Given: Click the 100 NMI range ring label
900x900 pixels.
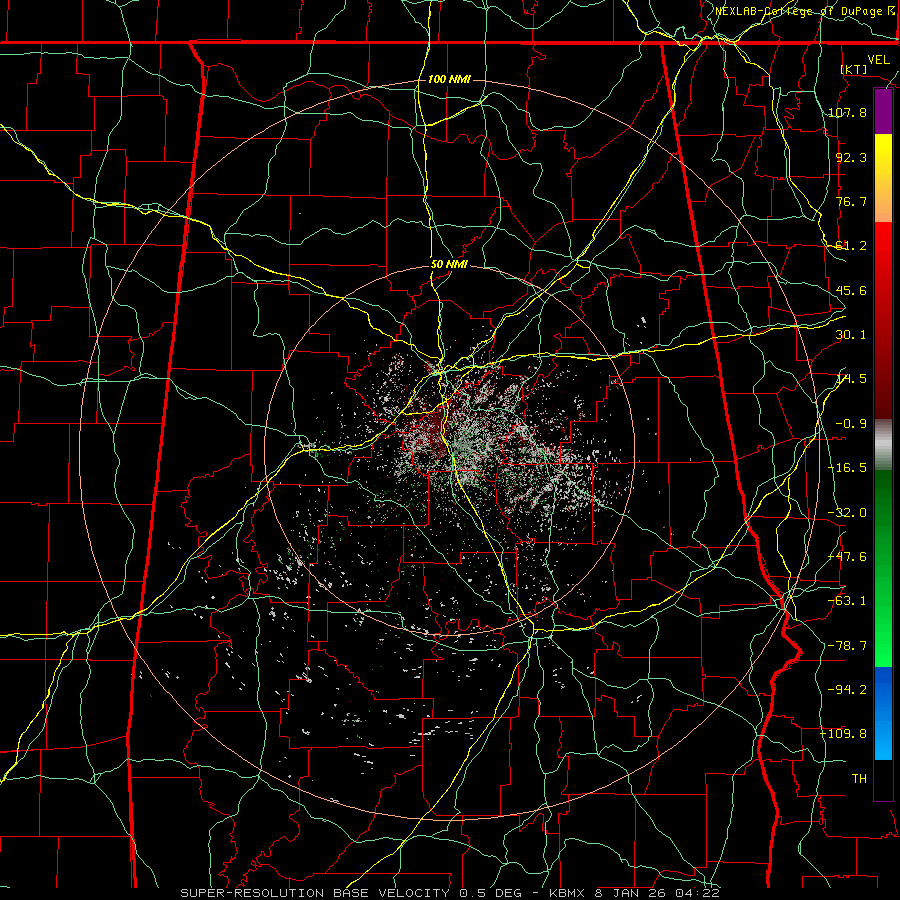Looking at the screenshot, I should click(449, 79).
